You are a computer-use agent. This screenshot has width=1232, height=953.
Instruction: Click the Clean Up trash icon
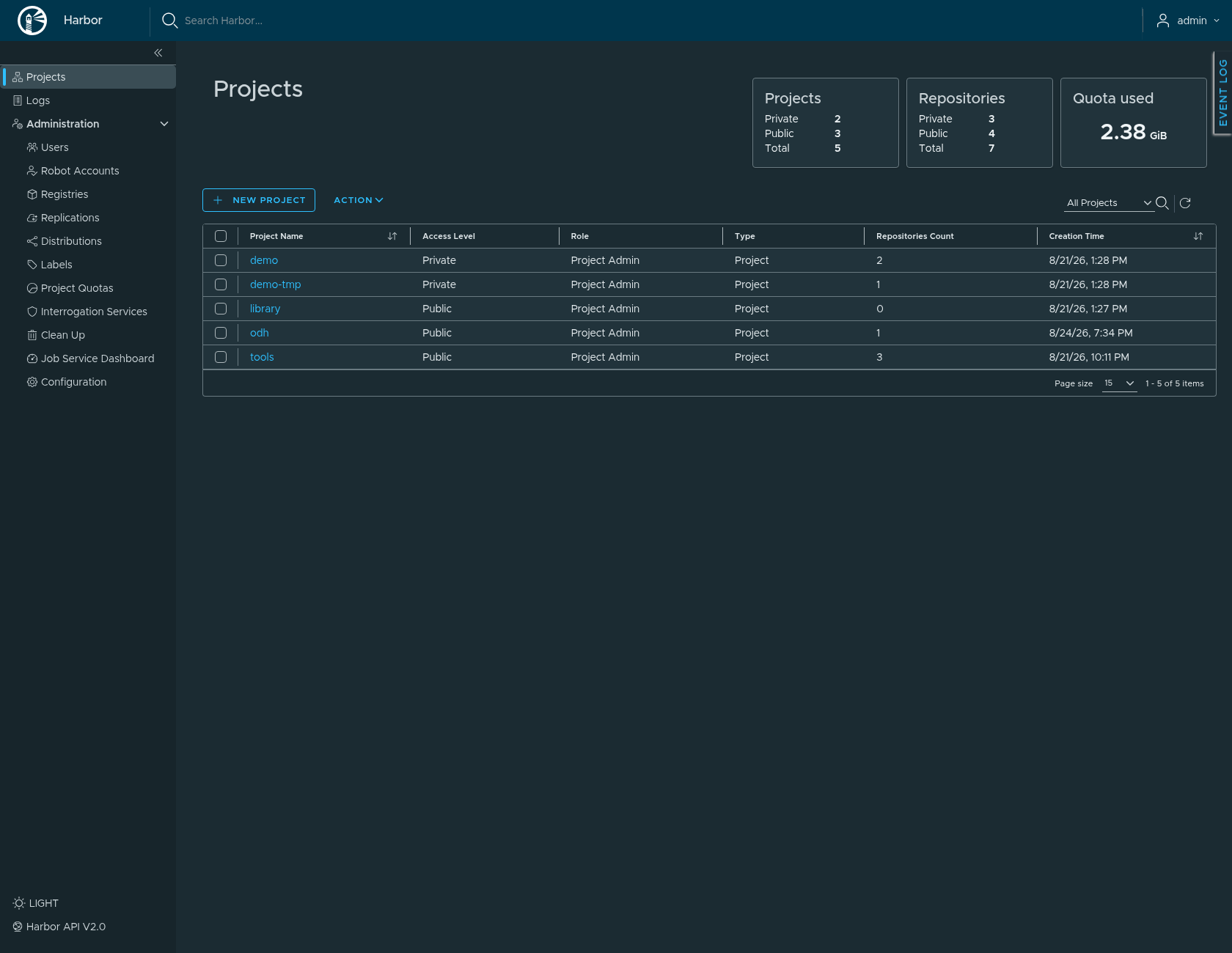tap(32, 335)
